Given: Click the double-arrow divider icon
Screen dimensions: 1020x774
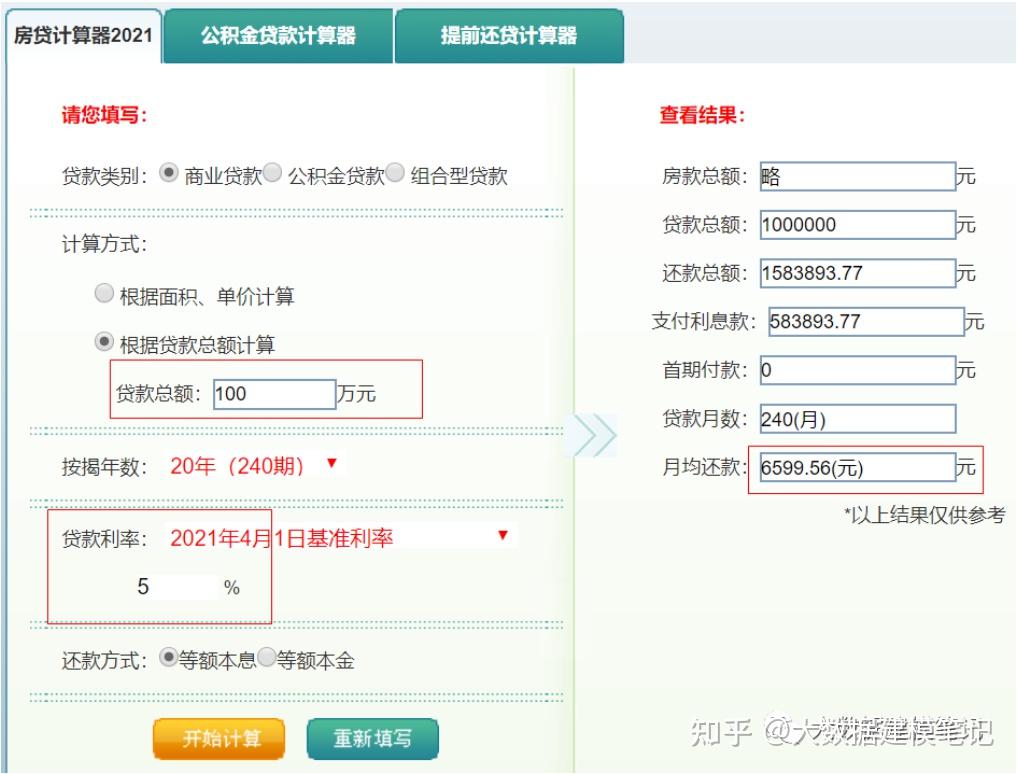Looking at the screenshot, I should (x=595, y=434).
